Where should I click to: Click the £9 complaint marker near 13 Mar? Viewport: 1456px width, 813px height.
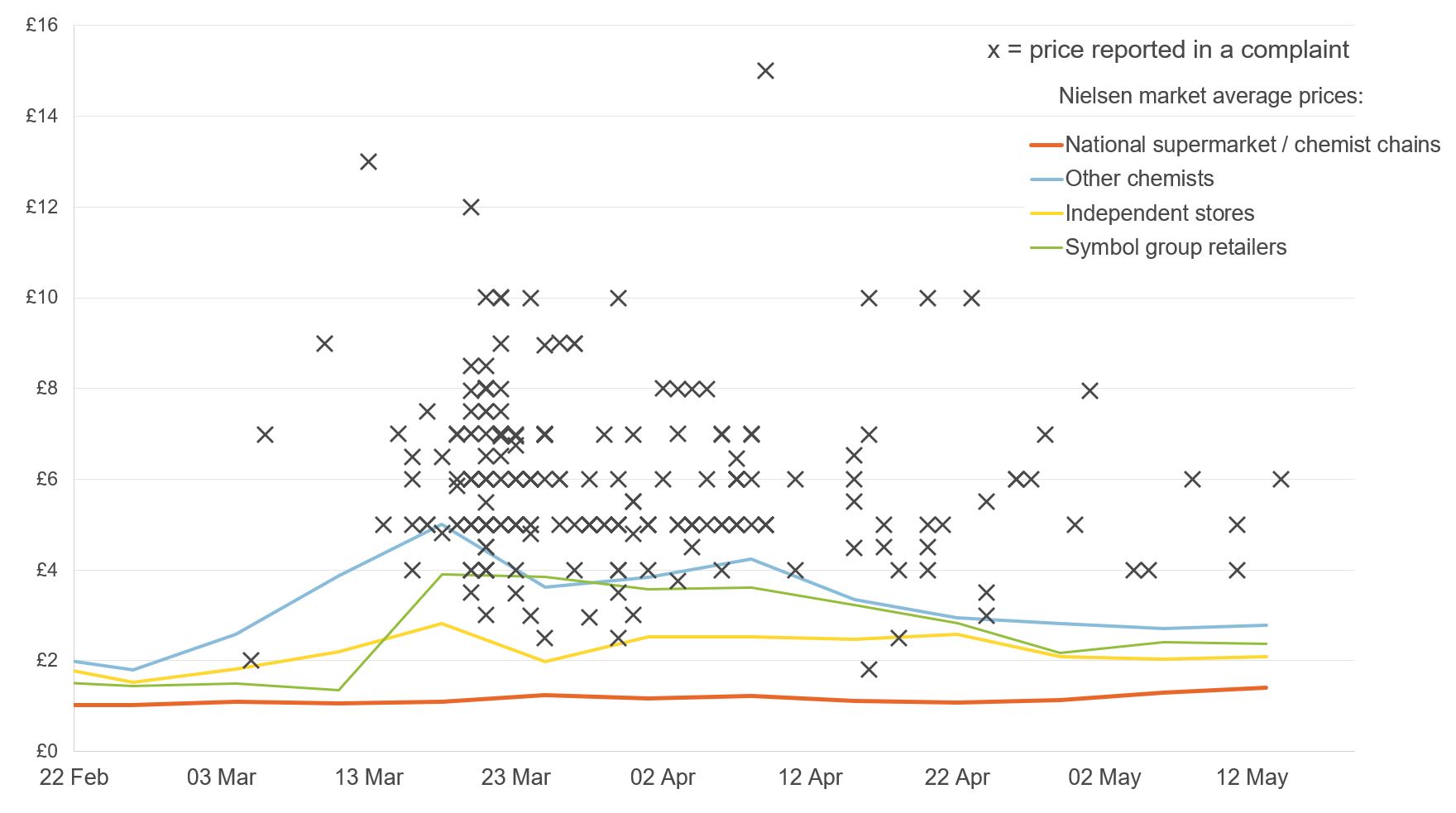323,344
